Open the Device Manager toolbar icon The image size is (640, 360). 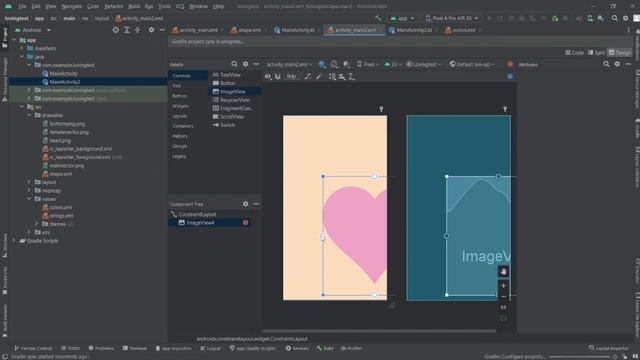coord(590,18)
